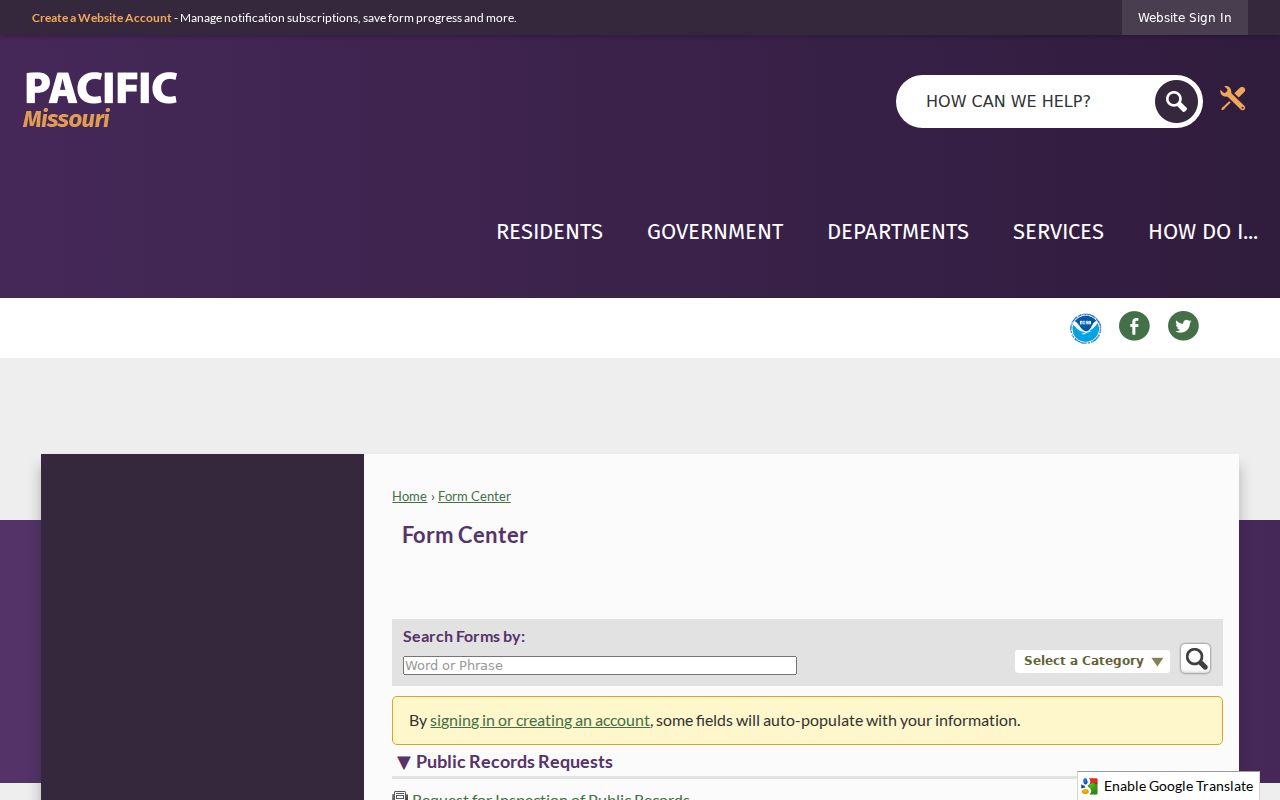Click the Form Center page heading
This screenshot has height=800, width=1280.
point(465,535)
